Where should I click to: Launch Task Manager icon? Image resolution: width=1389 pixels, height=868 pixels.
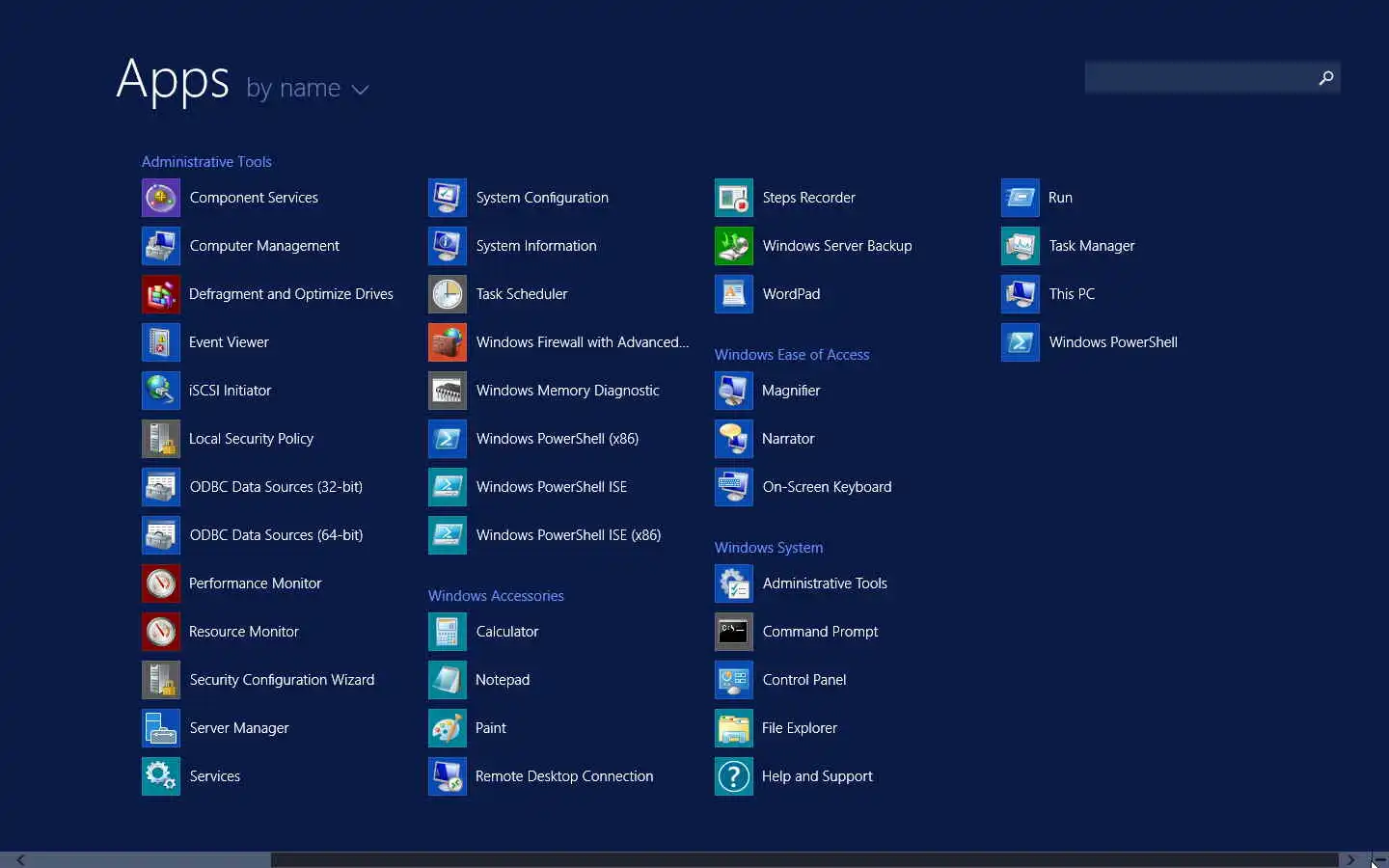[x=1020, y=246]
